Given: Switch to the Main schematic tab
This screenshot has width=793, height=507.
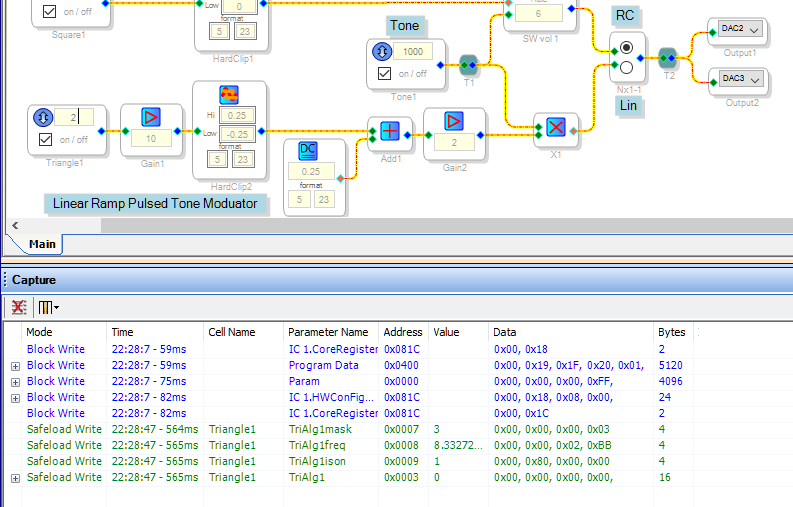Looking at the screenshot, I should [x=42, y=244].
